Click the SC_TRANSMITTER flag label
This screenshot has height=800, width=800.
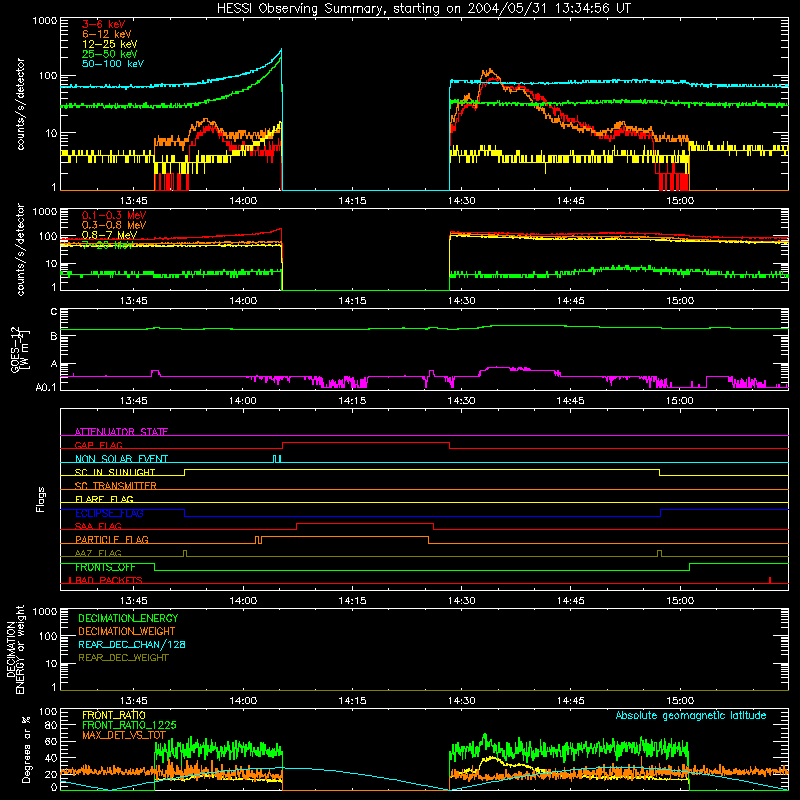pos(116,485)
